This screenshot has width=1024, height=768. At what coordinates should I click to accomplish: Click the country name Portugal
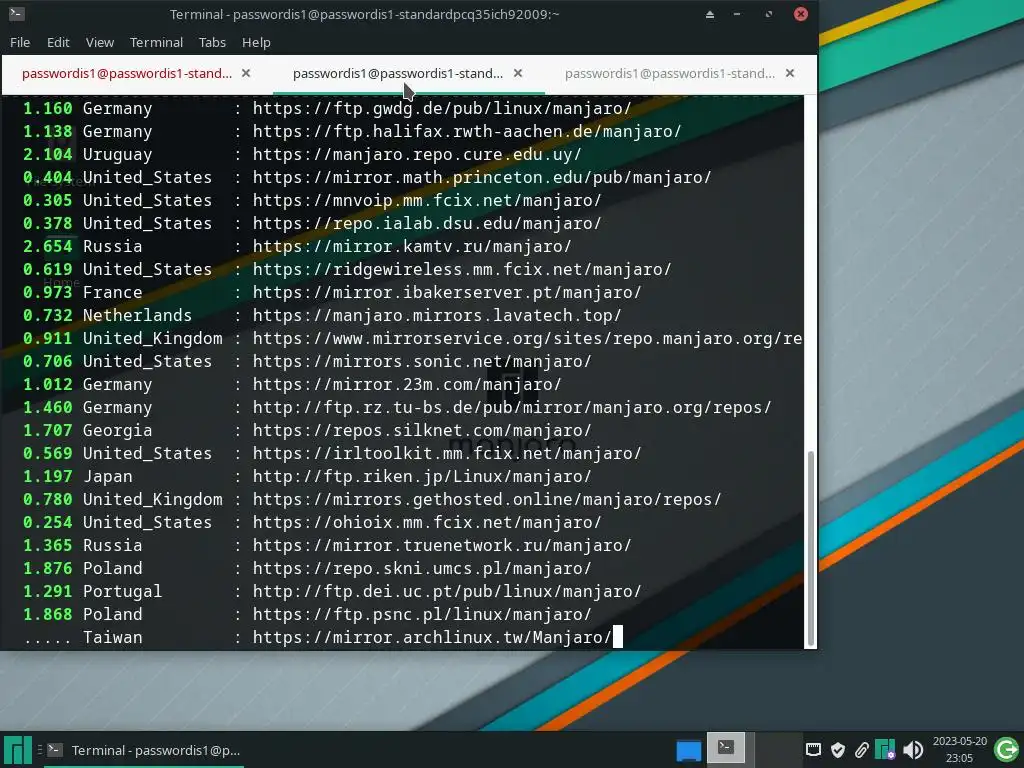pyautogui.click(x=122, y=592)
